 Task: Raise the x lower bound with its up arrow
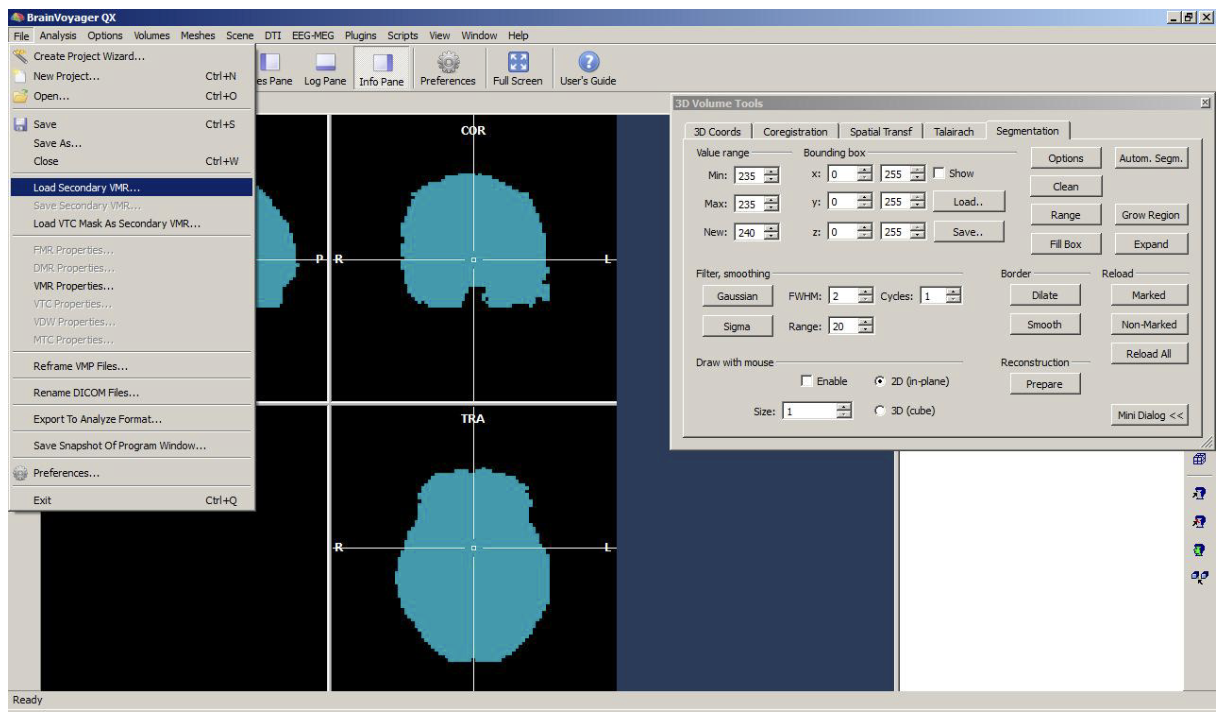[x=865, y=170]
